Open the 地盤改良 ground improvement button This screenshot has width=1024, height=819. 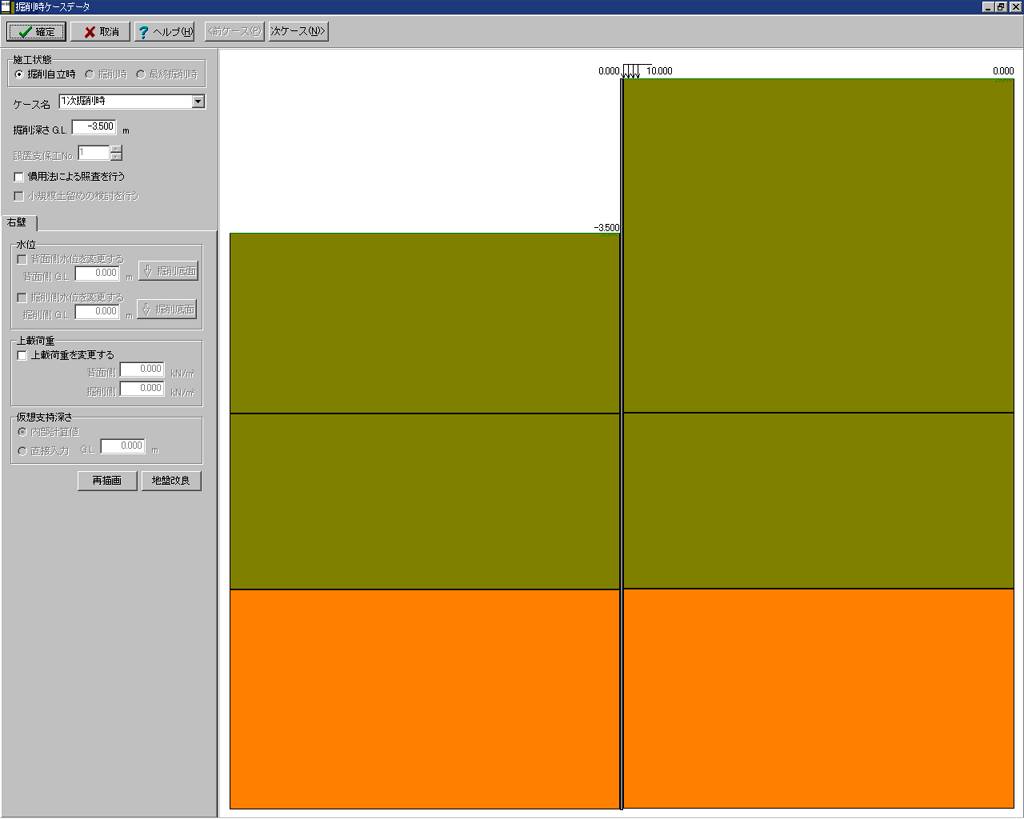pos(171,481)
